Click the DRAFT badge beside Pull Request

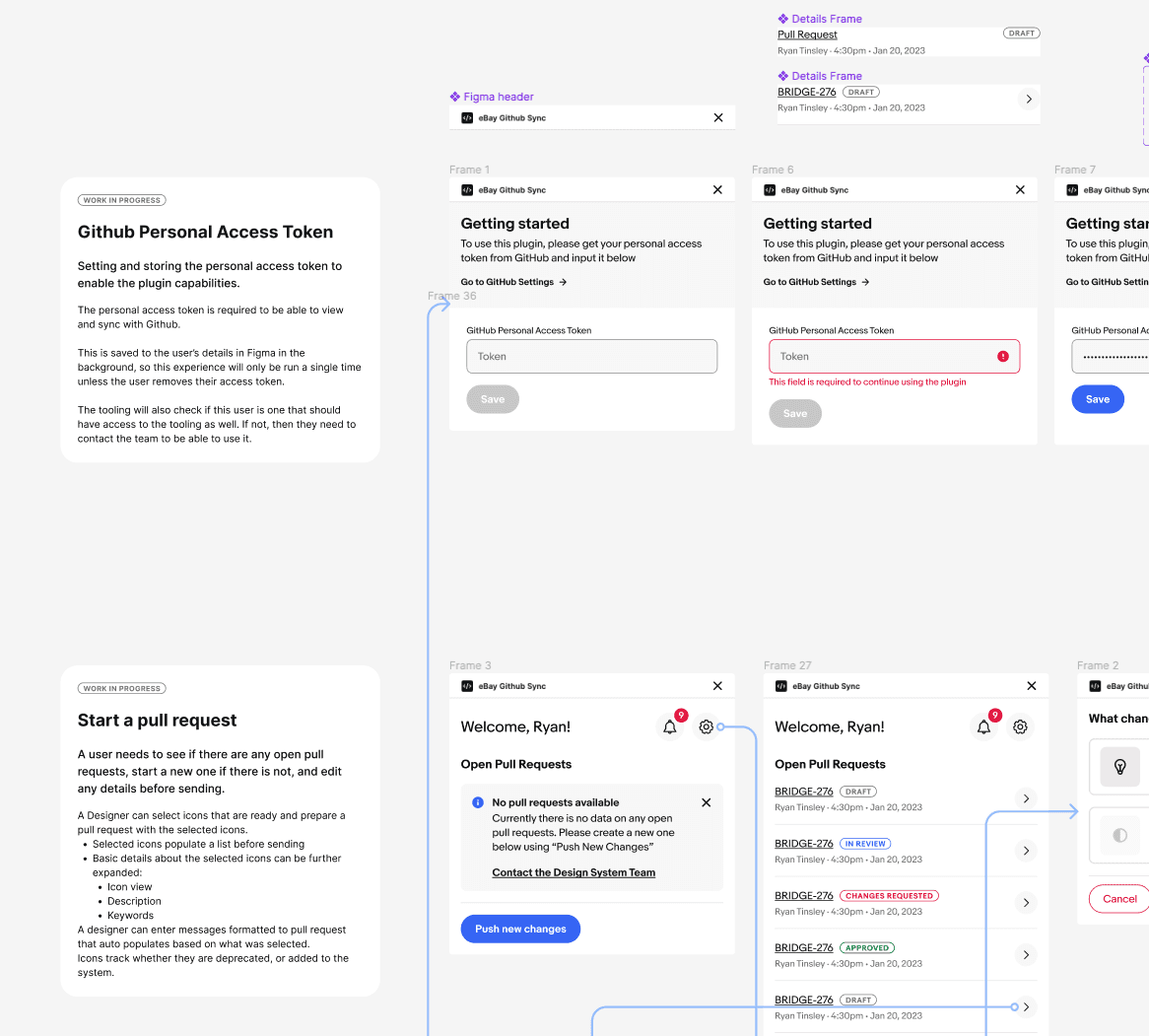1021,33
